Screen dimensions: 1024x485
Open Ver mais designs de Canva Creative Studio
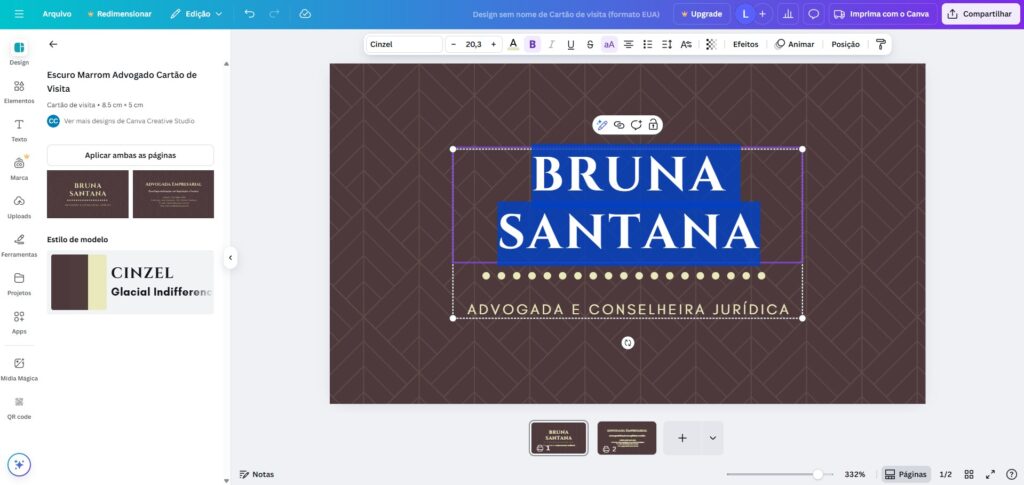[129, 121]
